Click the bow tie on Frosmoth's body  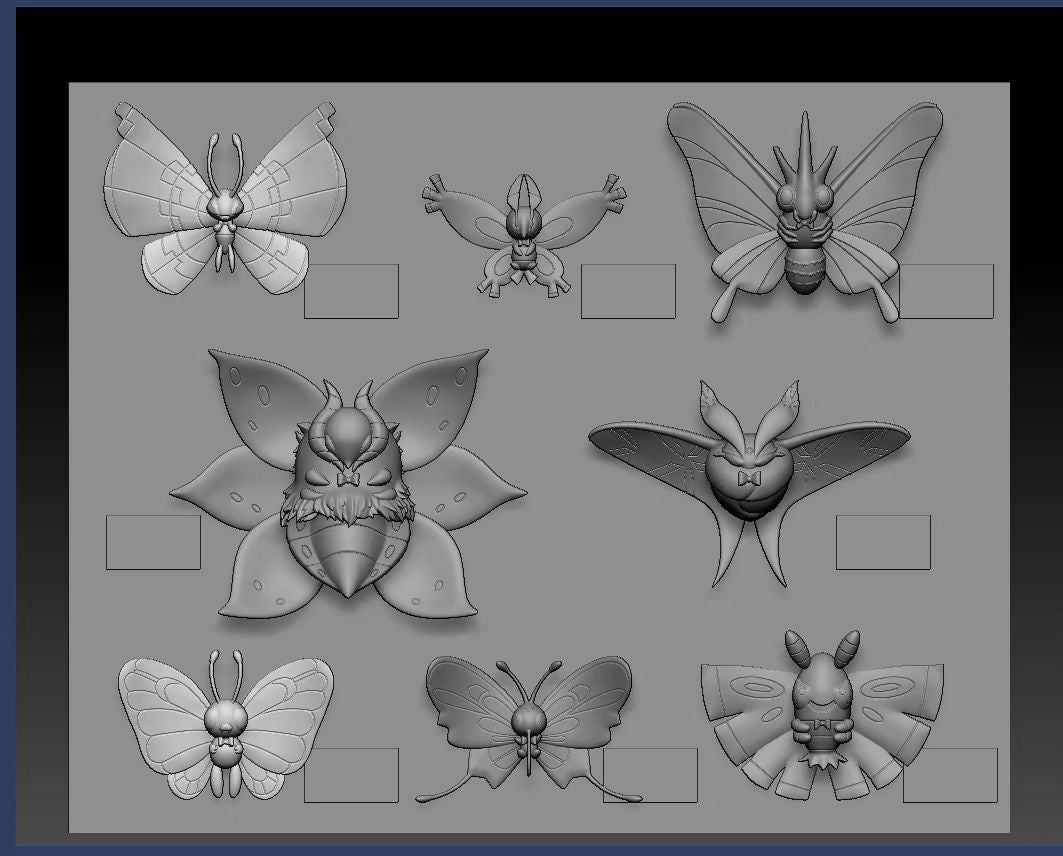point(747,479)
